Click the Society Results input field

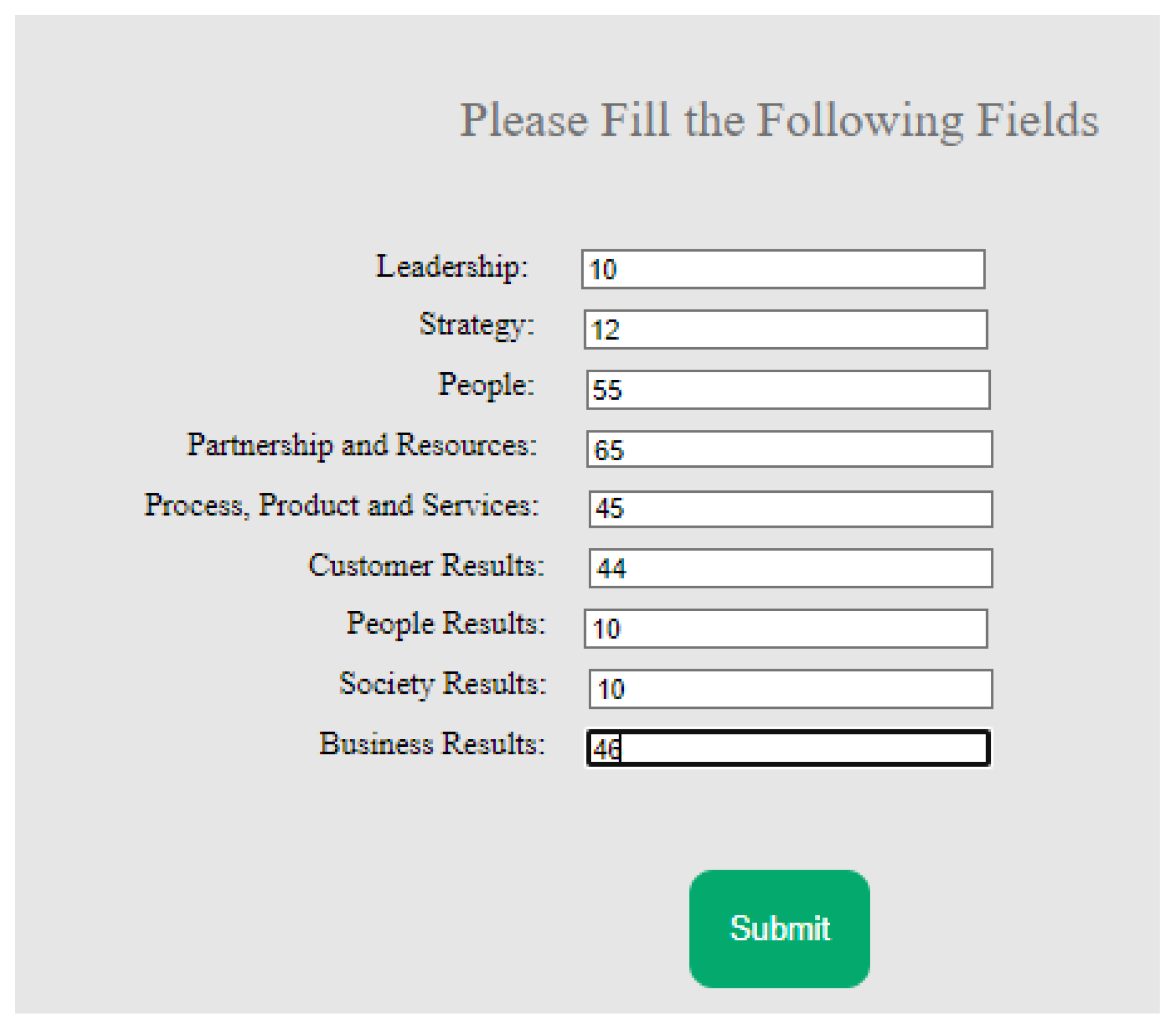(x=790, y=688)
